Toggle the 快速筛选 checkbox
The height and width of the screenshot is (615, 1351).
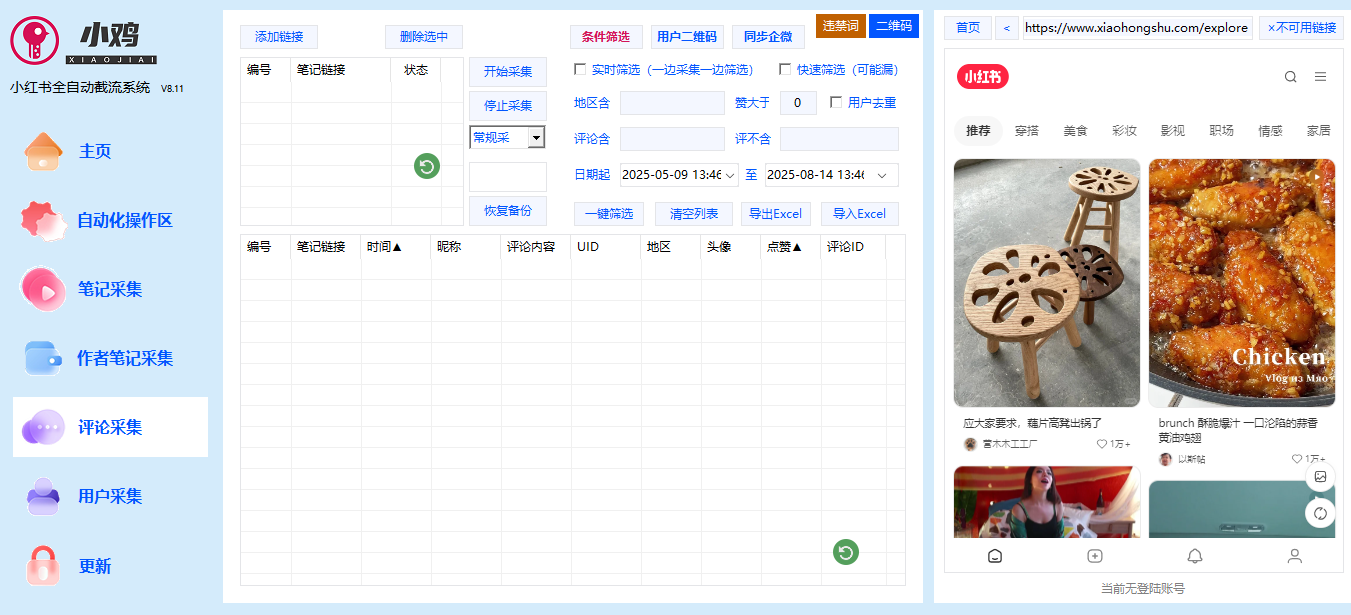(x=785, y=70)
